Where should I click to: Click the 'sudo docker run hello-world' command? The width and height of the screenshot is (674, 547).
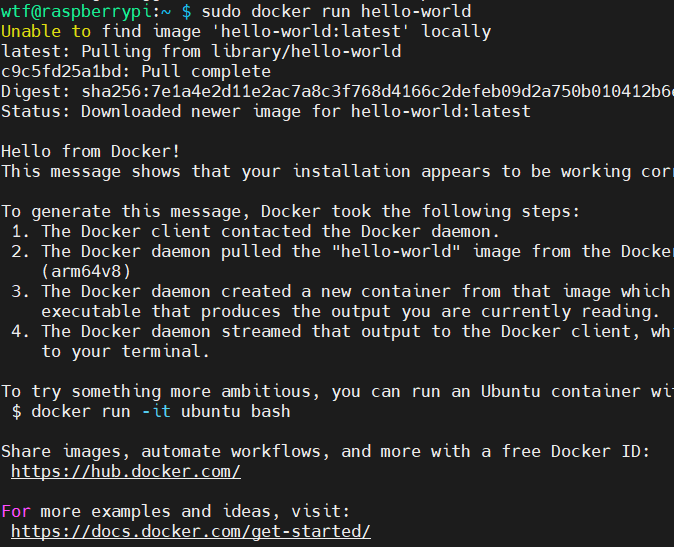coord(336,11)
